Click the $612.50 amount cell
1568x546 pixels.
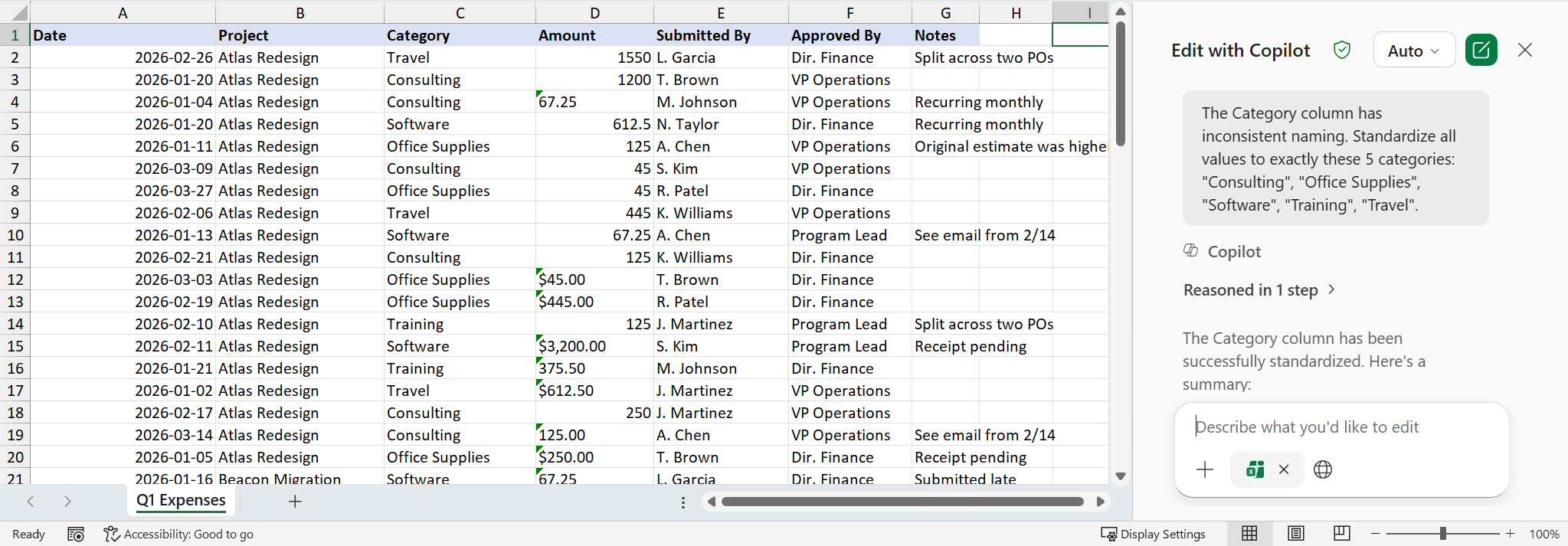tap(594, 391)
